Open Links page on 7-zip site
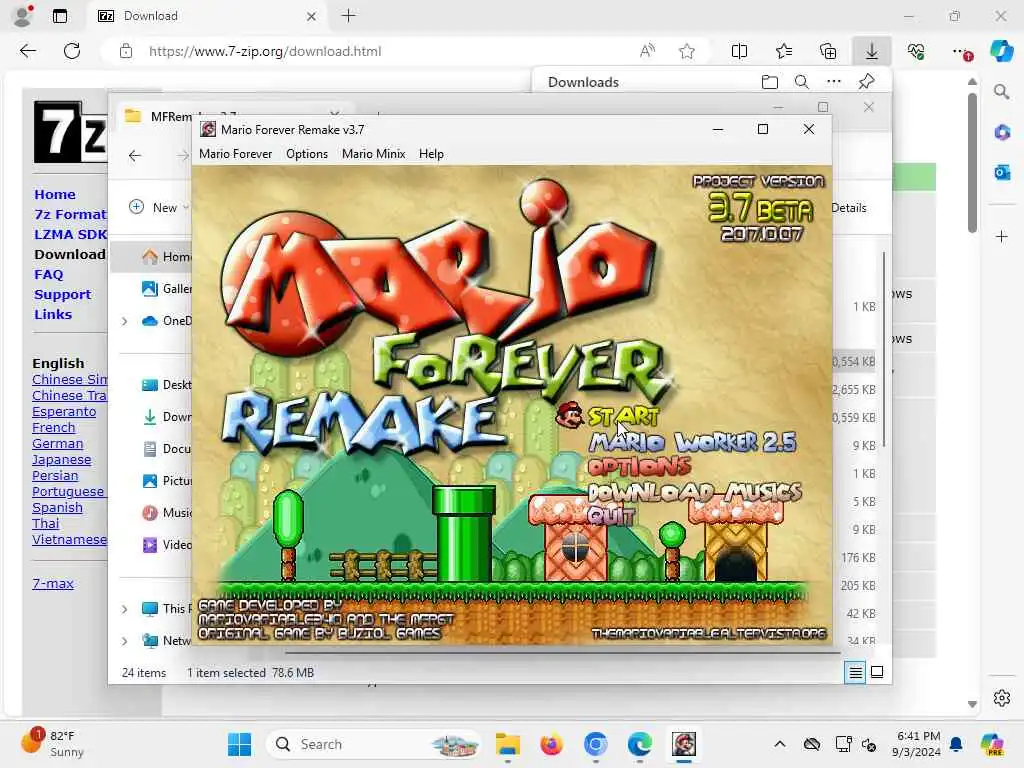This screenshot has height=768, width=1024. pyautogui.click(x=53, y=315)
